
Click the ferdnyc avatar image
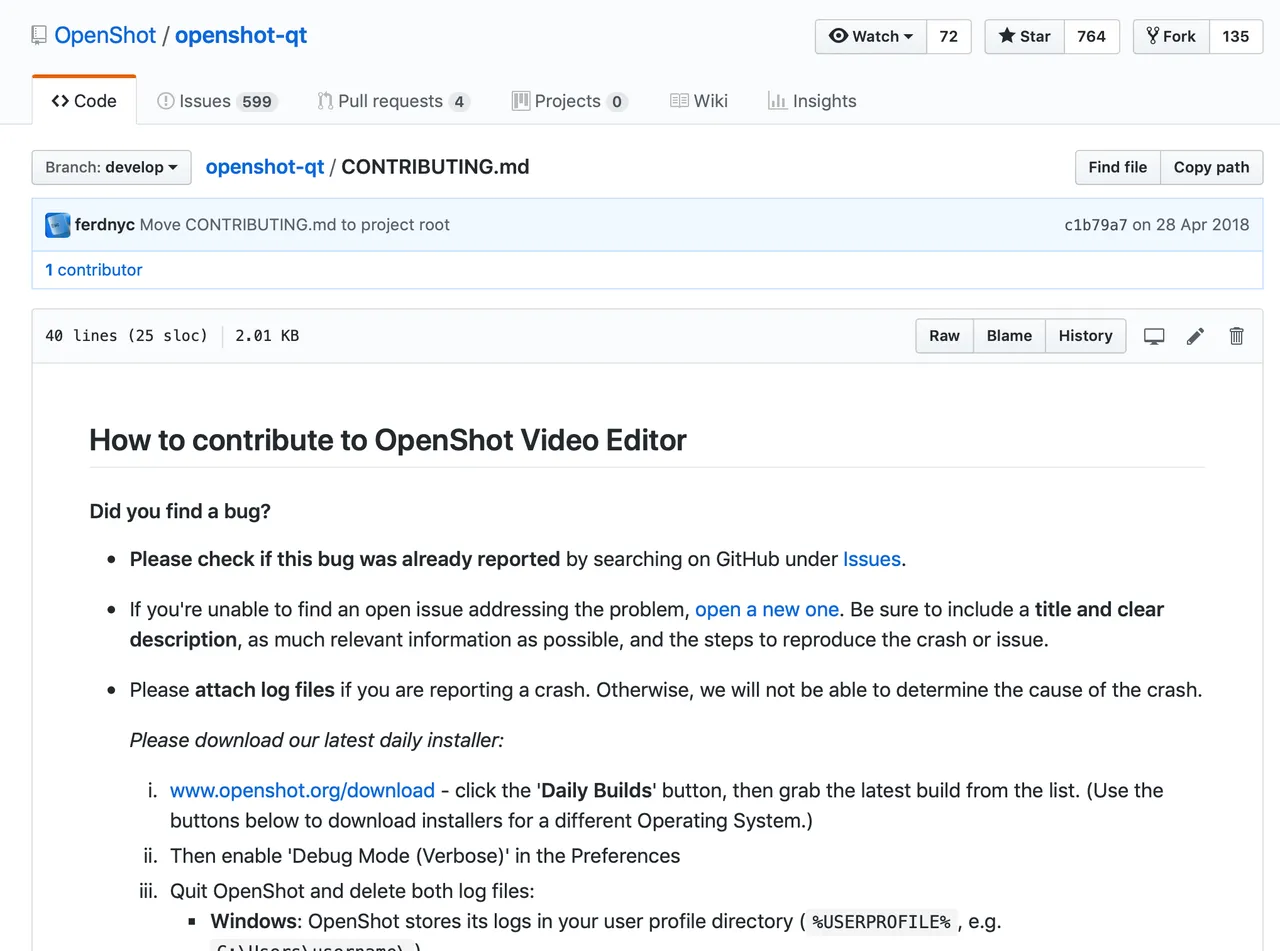tap(57, 225)
